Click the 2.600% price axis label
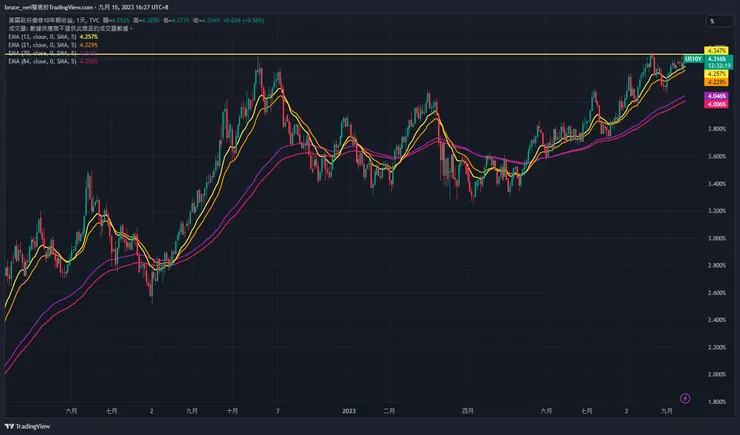 pyautogui.click(x=716, y=293)
